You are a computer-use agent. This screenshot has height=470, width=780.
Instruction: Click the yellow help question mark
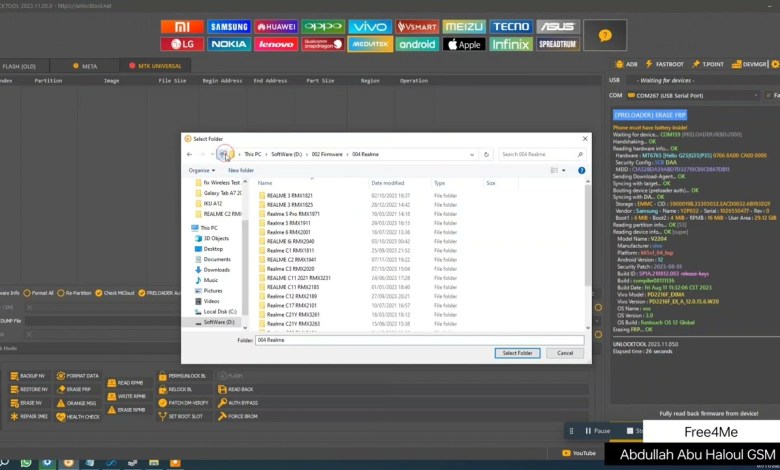coord(604,36)
